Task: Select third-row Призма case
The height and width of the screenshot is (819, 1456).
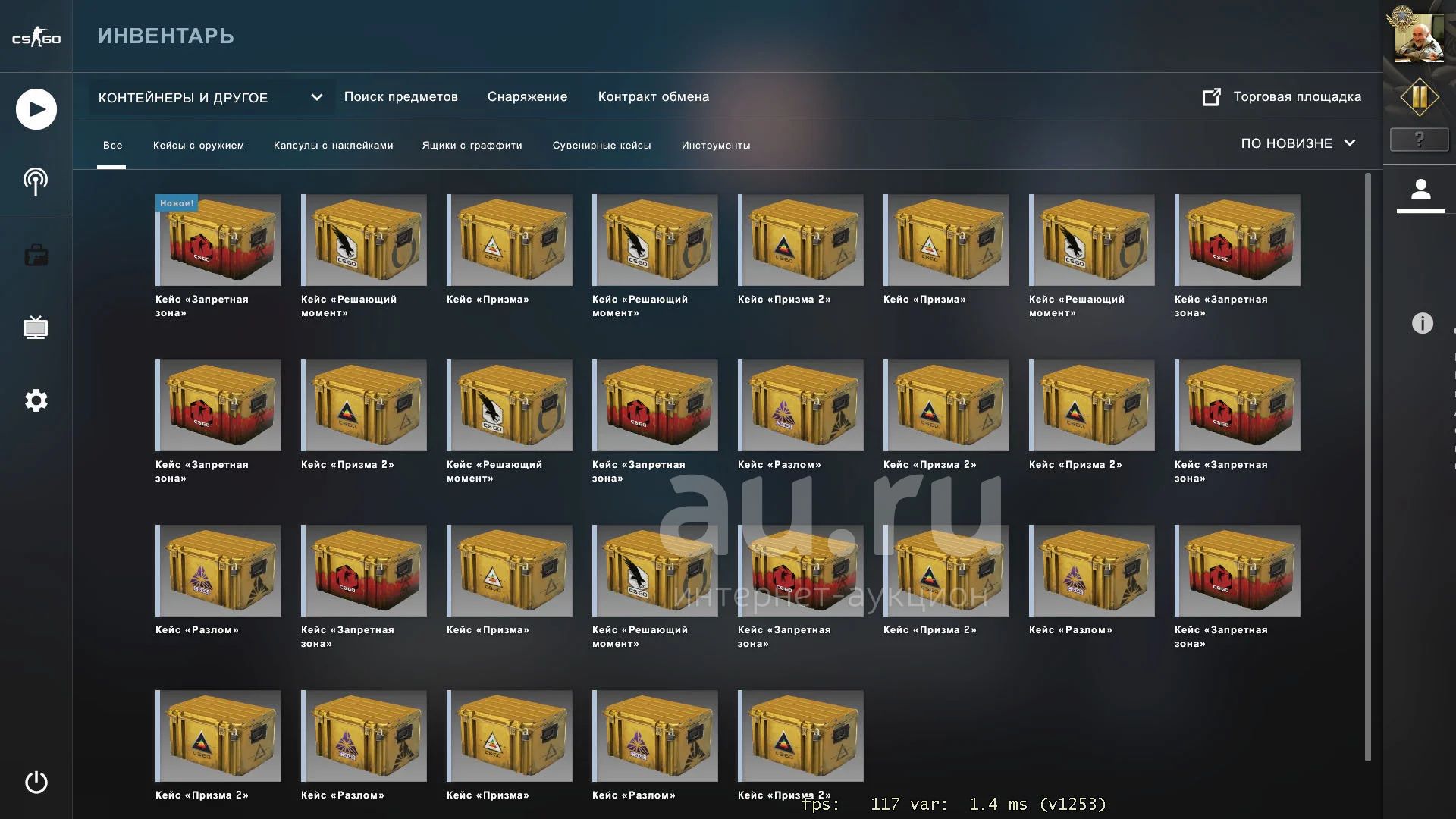Action: point(510,570)
